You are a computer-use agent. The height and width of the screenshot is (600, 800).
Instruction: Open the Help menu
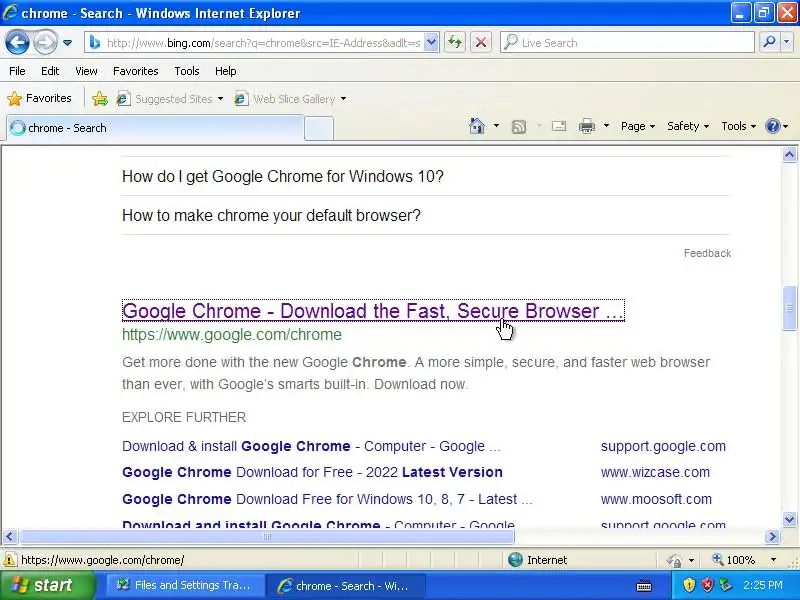pos(226,71)
